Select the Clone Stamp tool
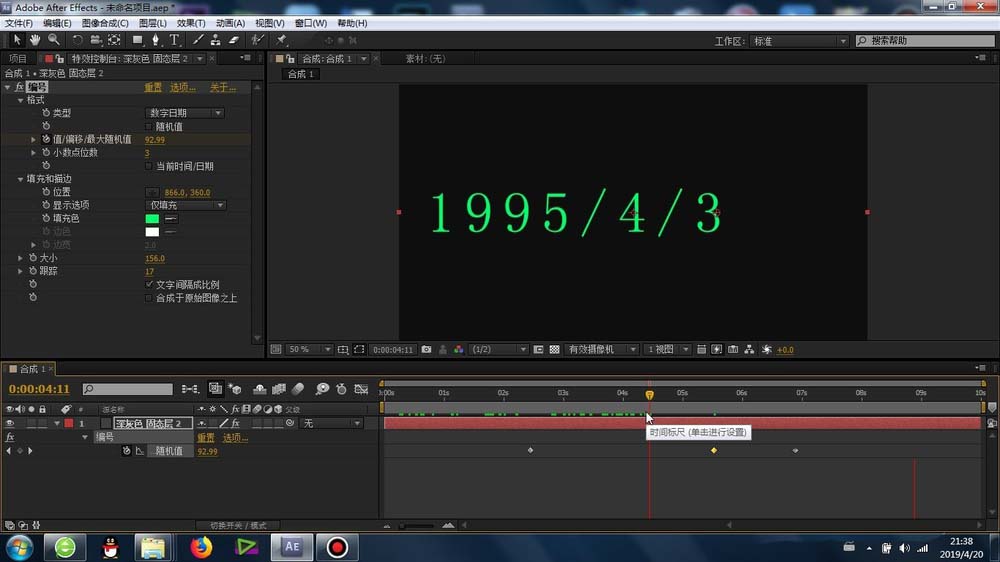 [x=215, y=40]
